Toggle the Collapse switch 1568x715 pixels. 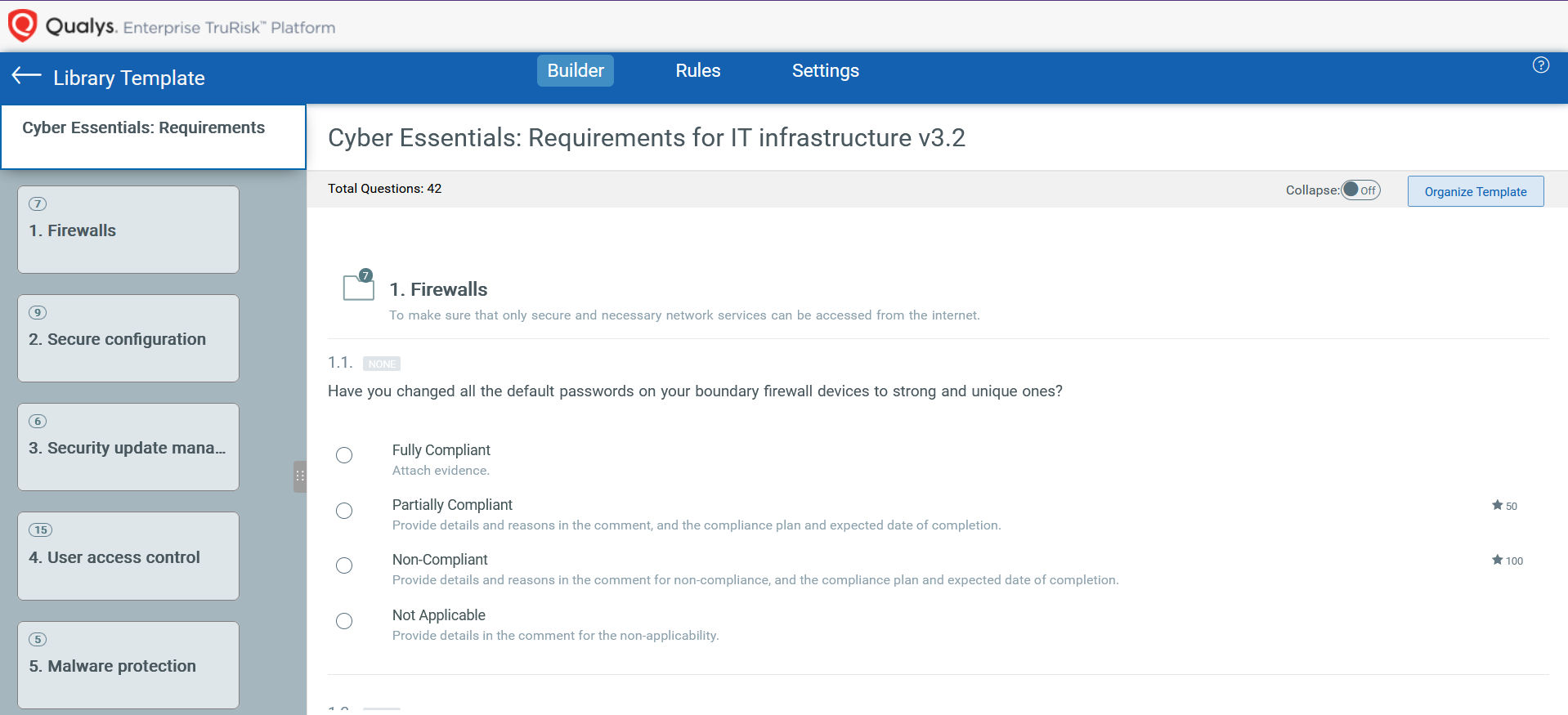point(1360,190)
